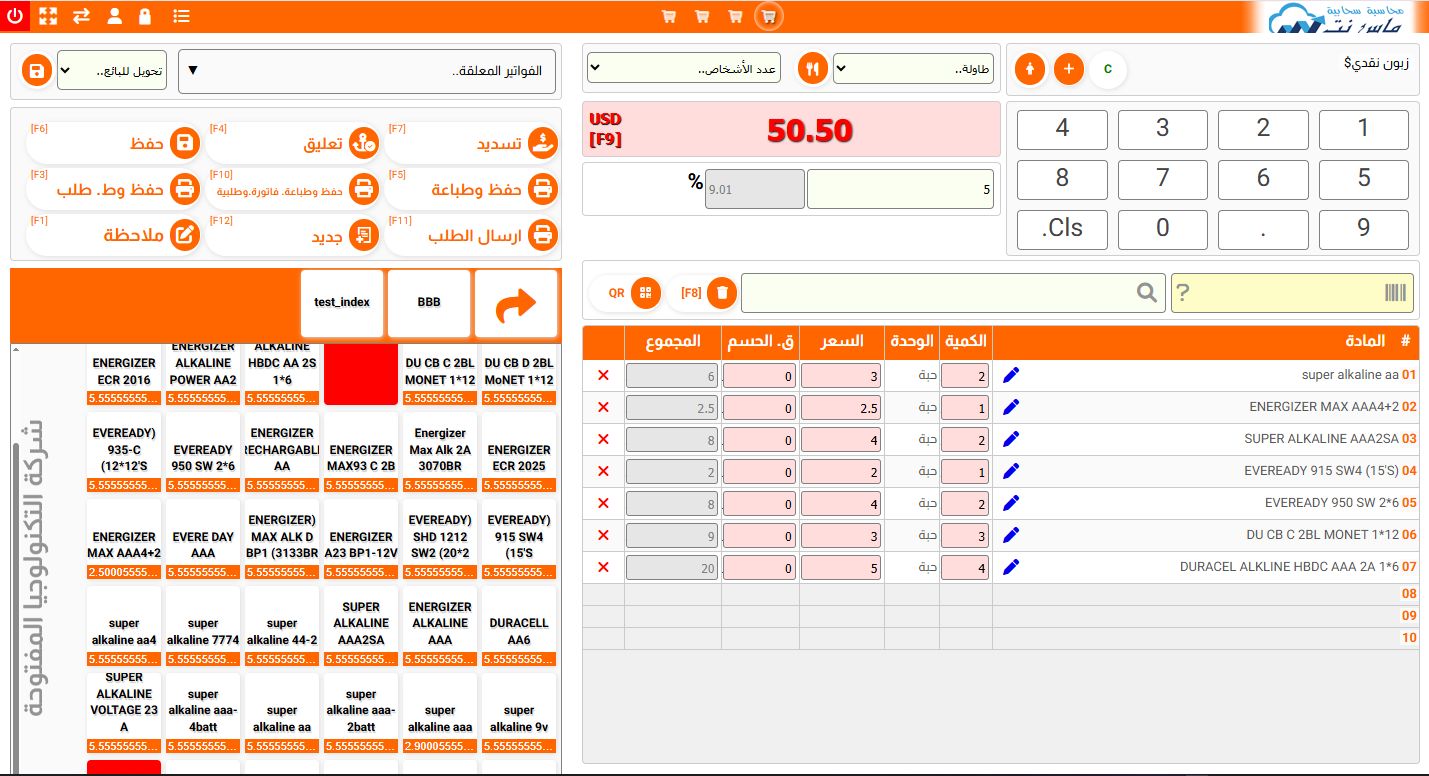
Task: Remove super alkaline aa row with red X
Action: 603,375
